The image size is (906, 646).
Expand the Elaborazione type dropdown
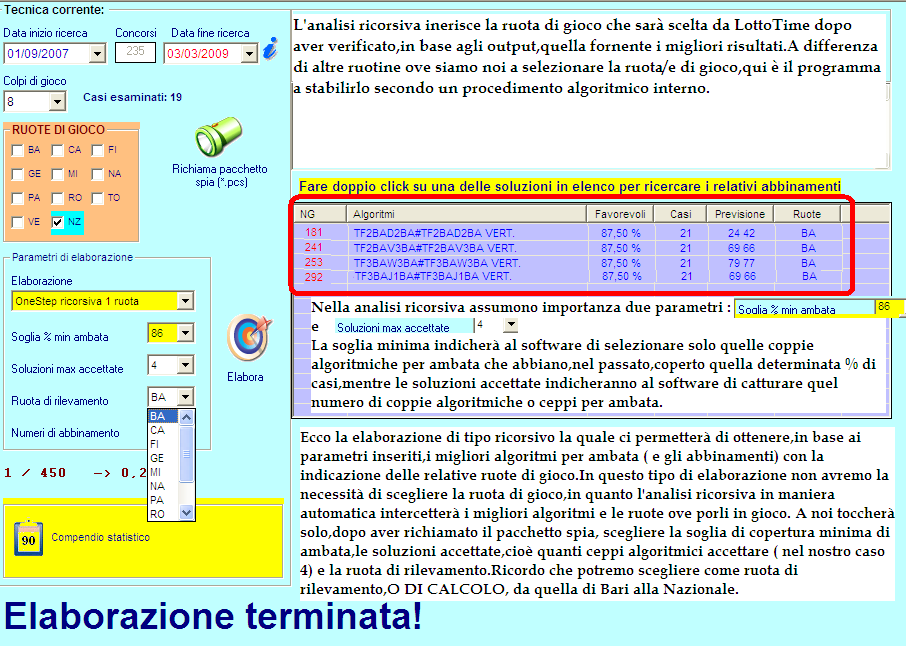[x=185, y=301]
